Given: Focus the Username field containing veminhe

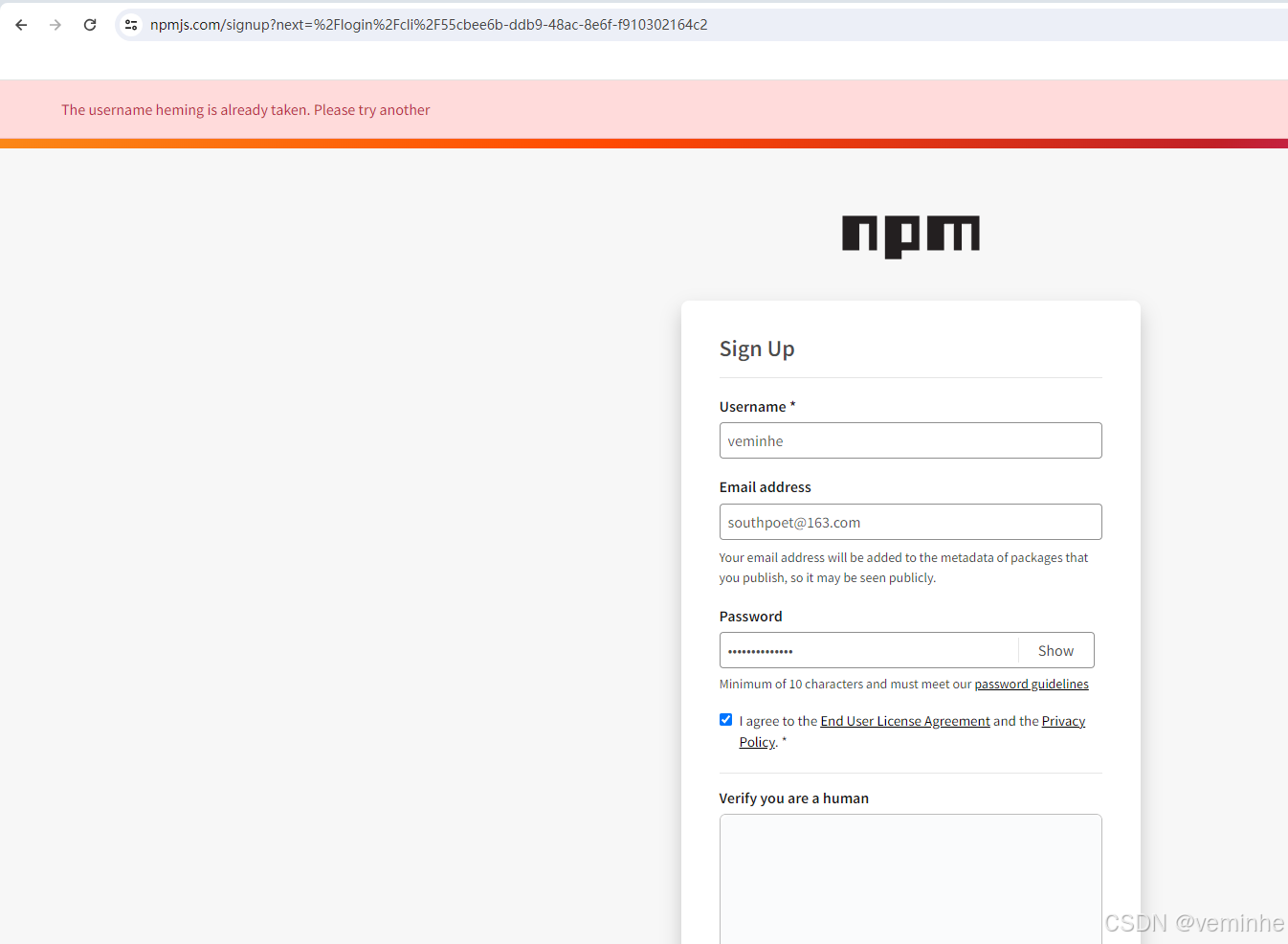Looking at the screenshot, I should point(910,440).
